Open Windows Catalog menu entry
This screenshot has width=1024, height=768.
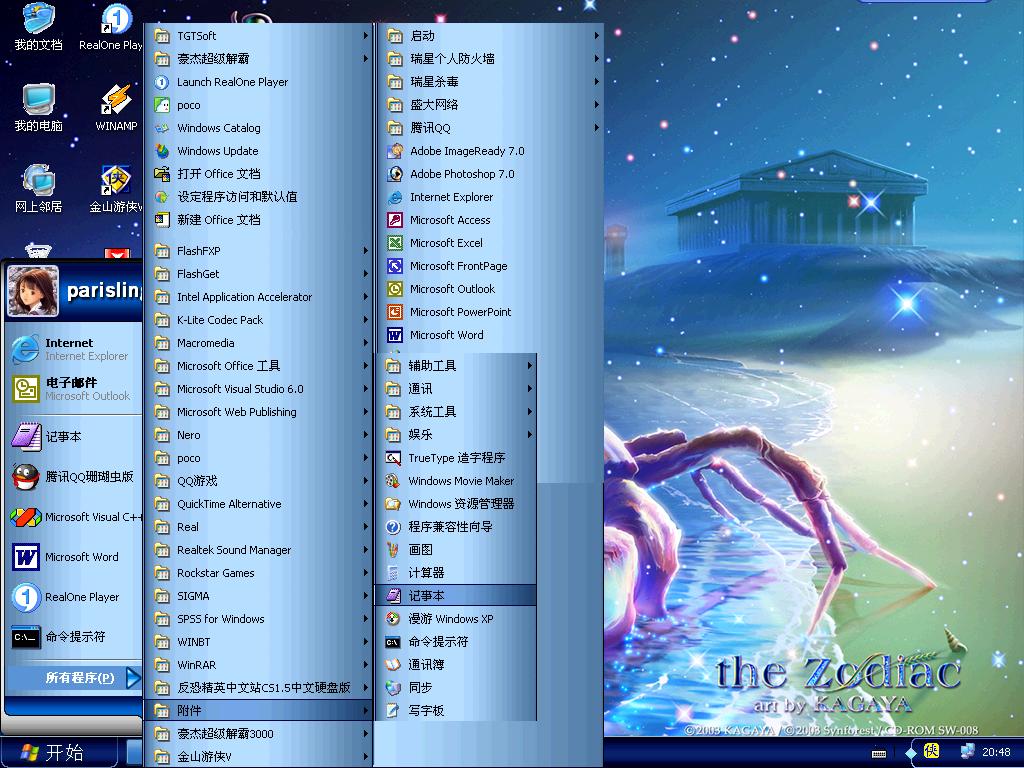(259, 128)
